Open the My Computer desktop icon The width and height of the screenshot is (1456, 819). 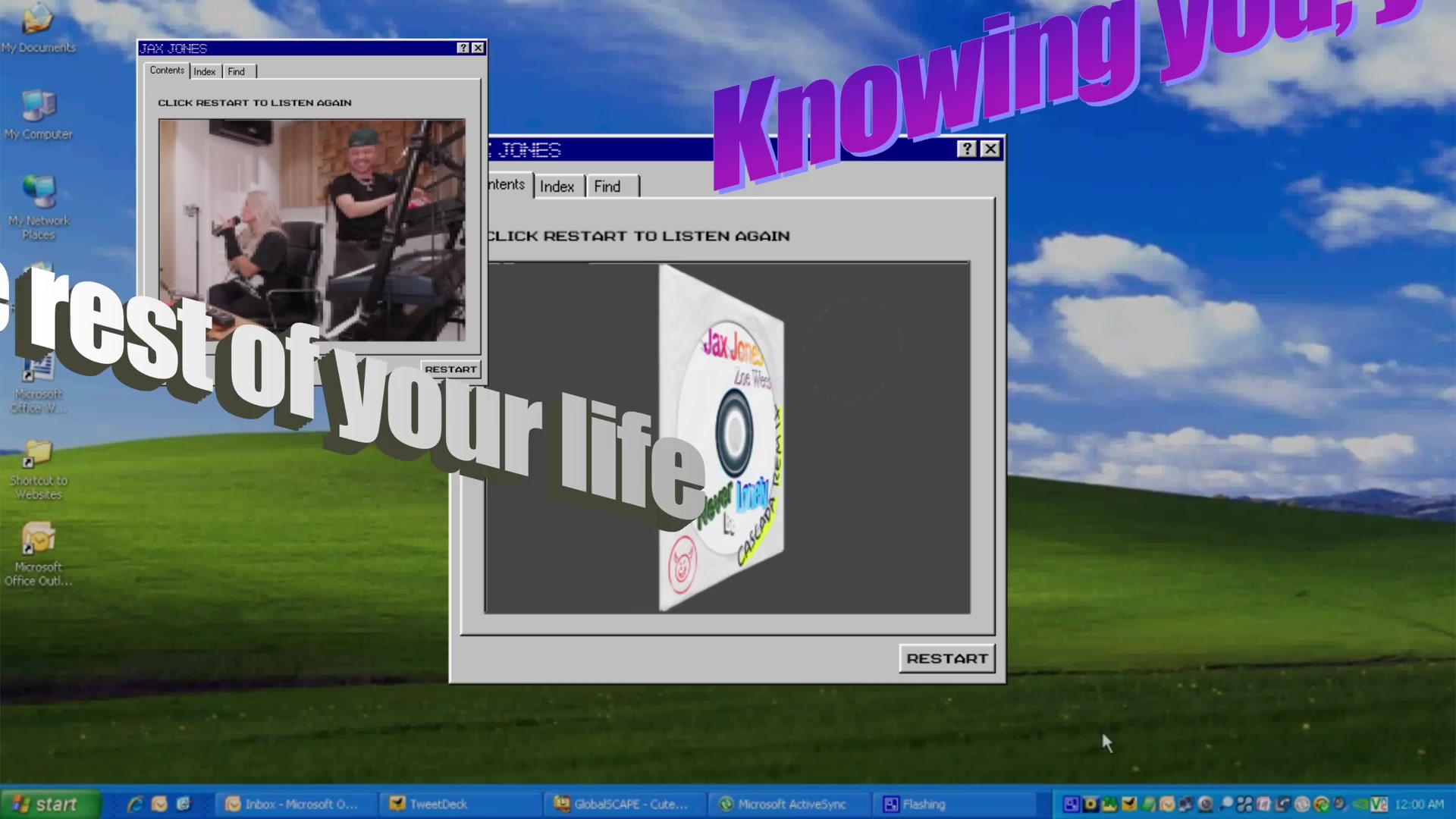[x=38, y=115]
